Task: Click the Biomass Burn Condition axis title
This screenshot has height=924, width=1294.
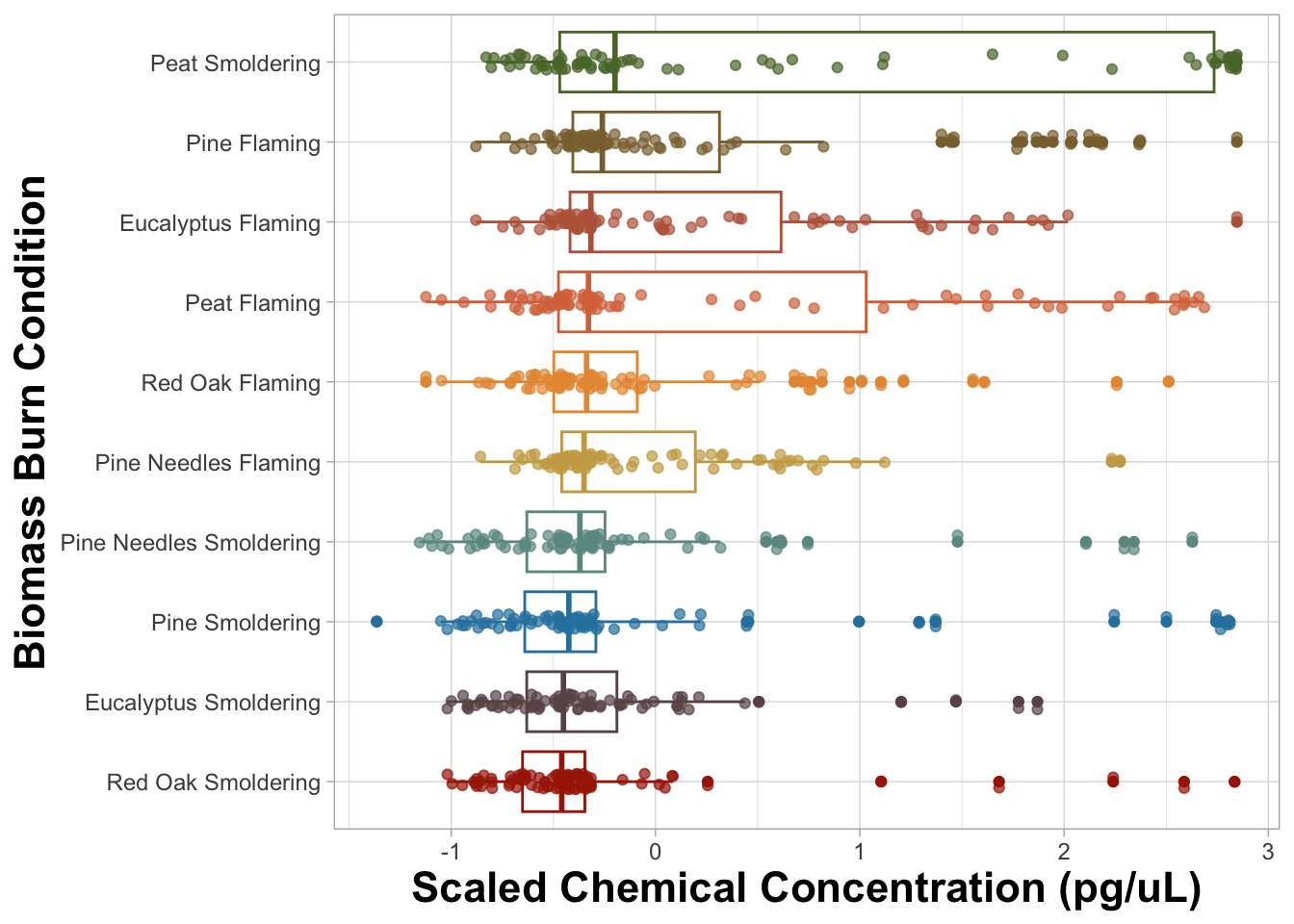Action: [x=32, y=422]
